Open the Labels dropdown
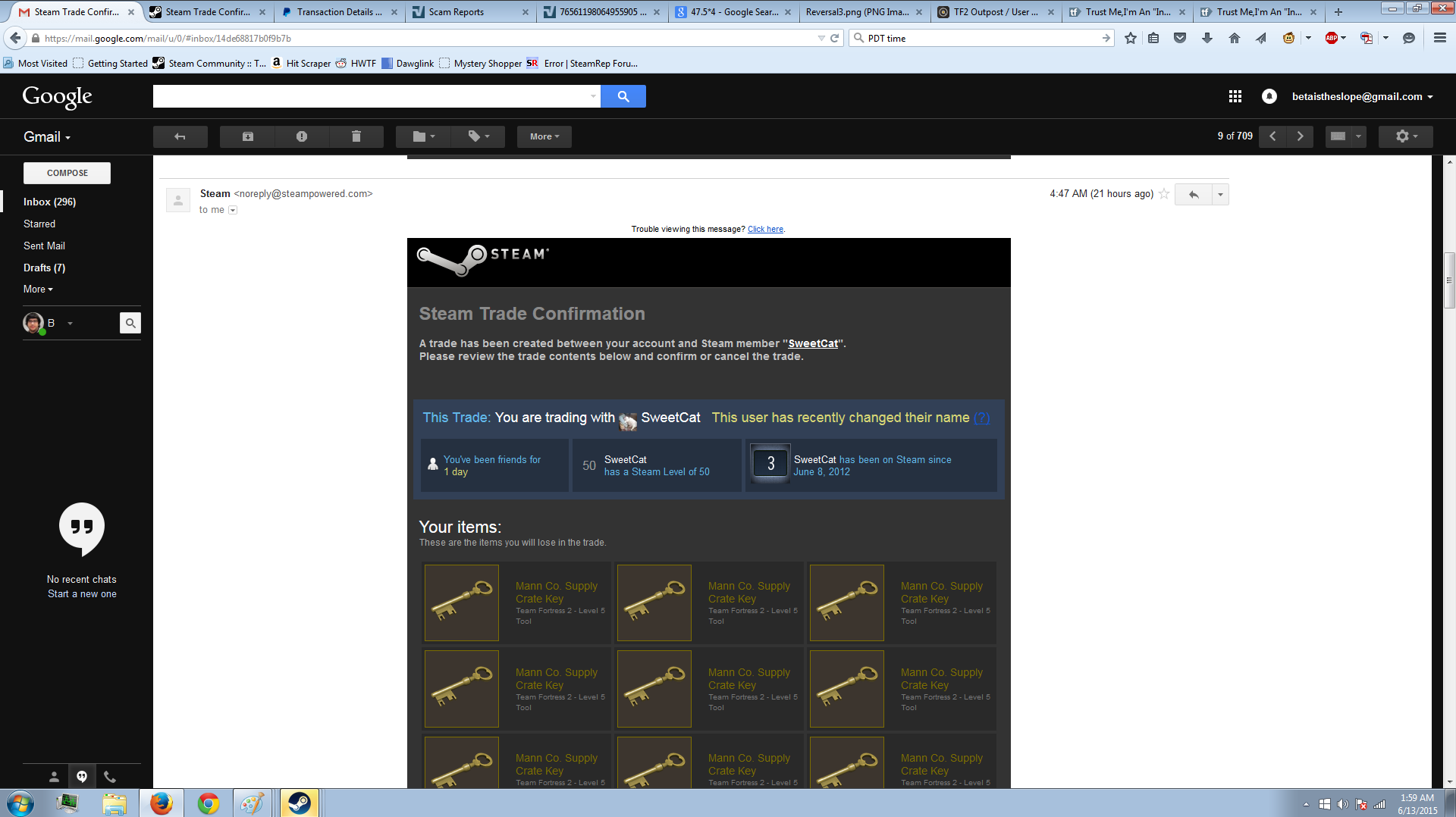Screen dimensions: 1456x817 coord(478,136)
